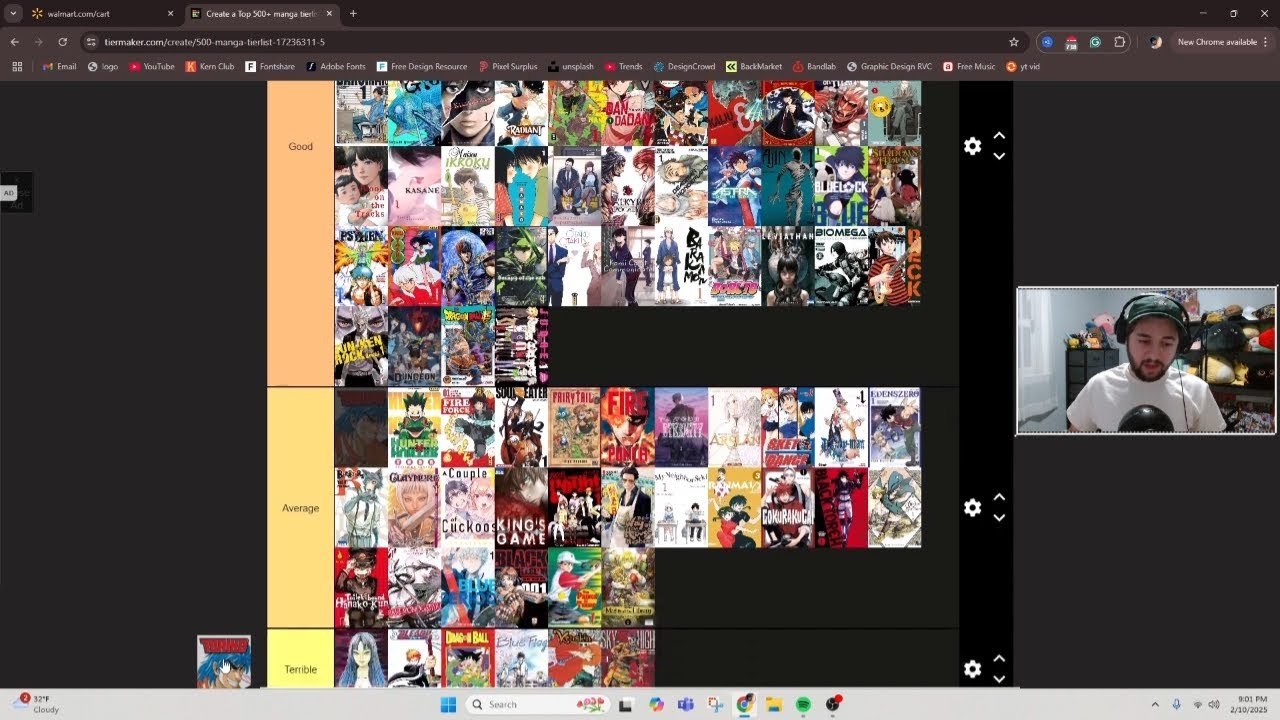The width and height of the screenshot is (1280, 720).
Task: Move the Terrible tier down with arrow
Action: pos(998,679)
